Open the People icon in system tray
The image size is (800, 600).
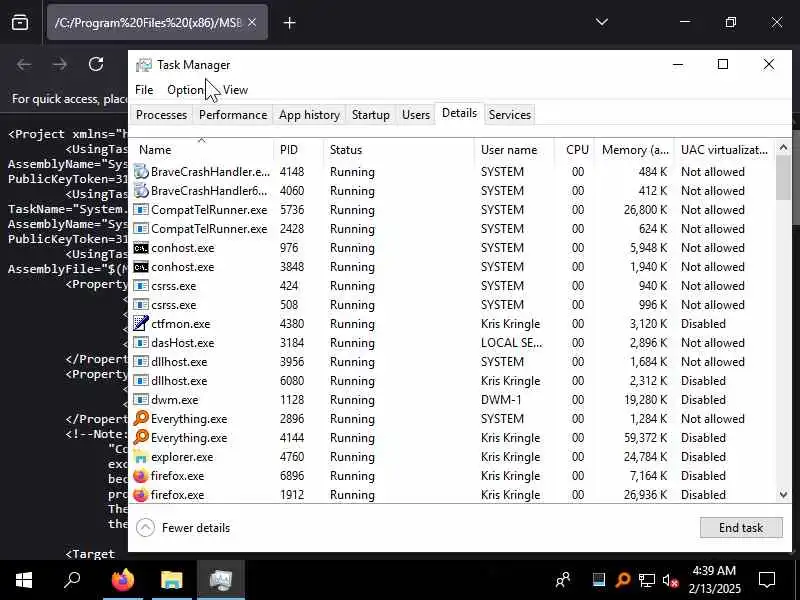[x=563, y=580]
